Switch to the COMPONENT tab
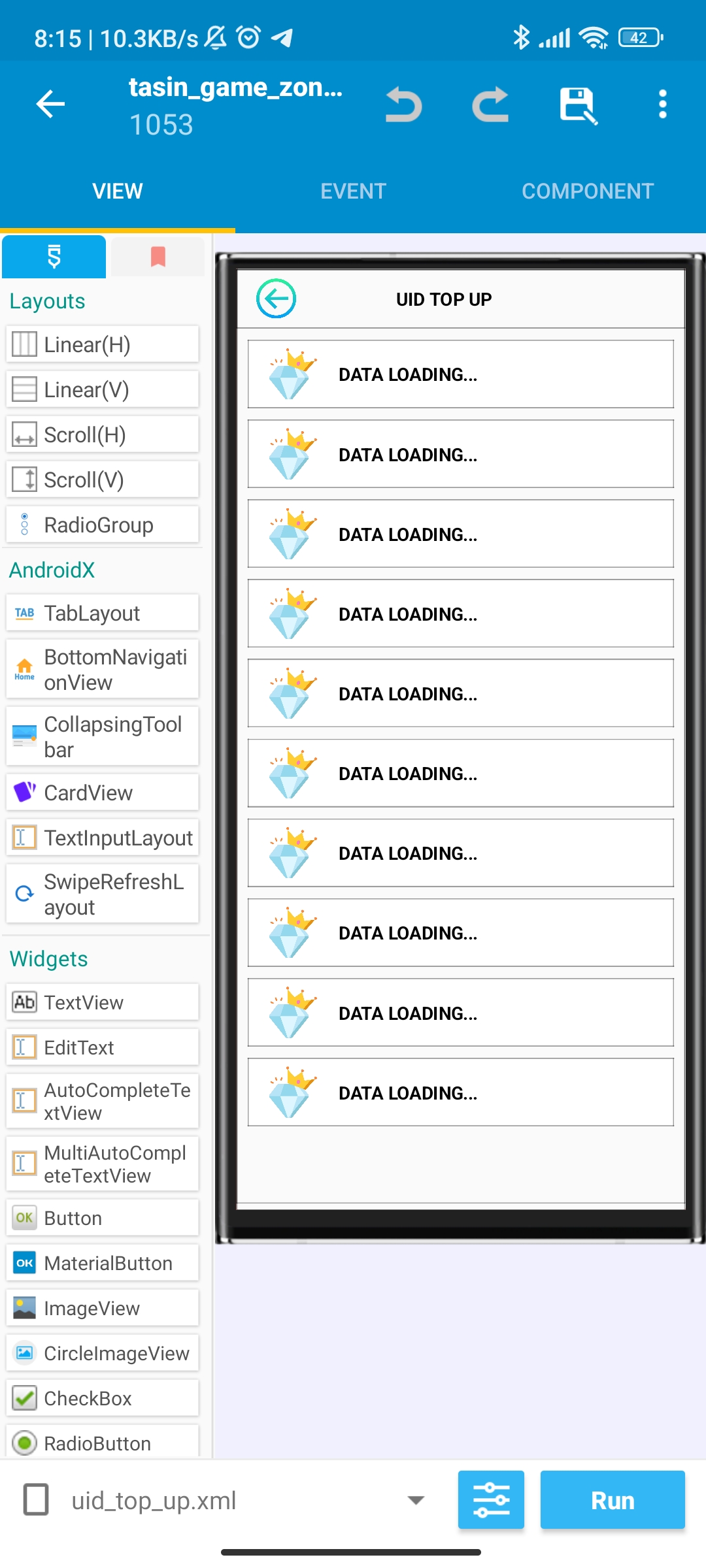 (588, 191)
